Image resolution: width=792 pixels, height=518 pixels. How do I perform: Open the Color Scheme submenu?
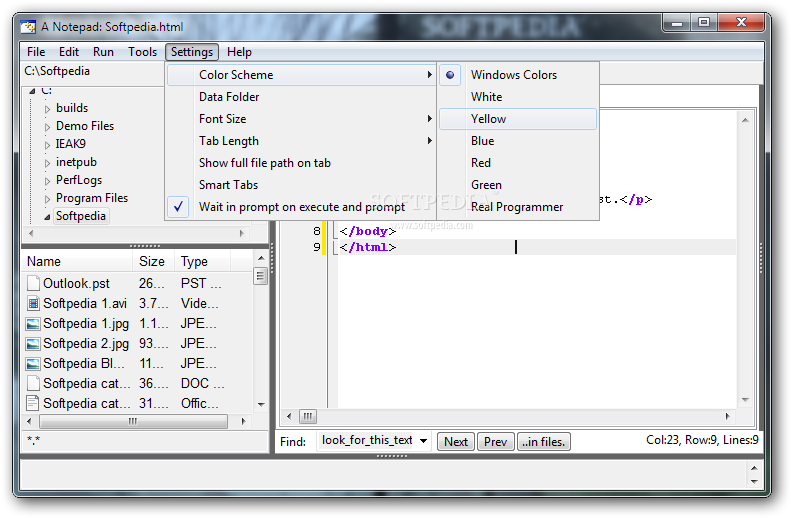tap(302, 75)
